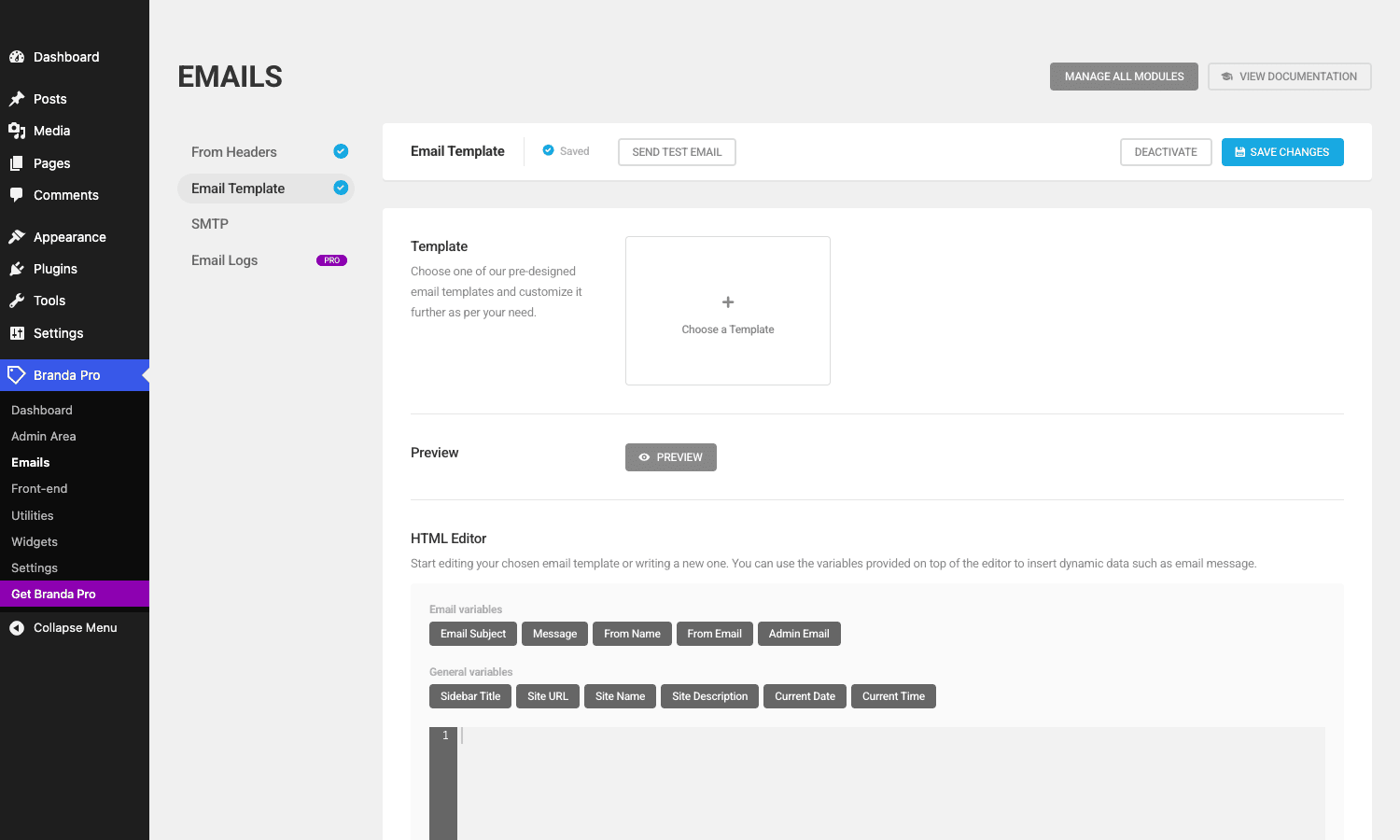
Task: Insert the Current Time variable
Action: point(893,696)
